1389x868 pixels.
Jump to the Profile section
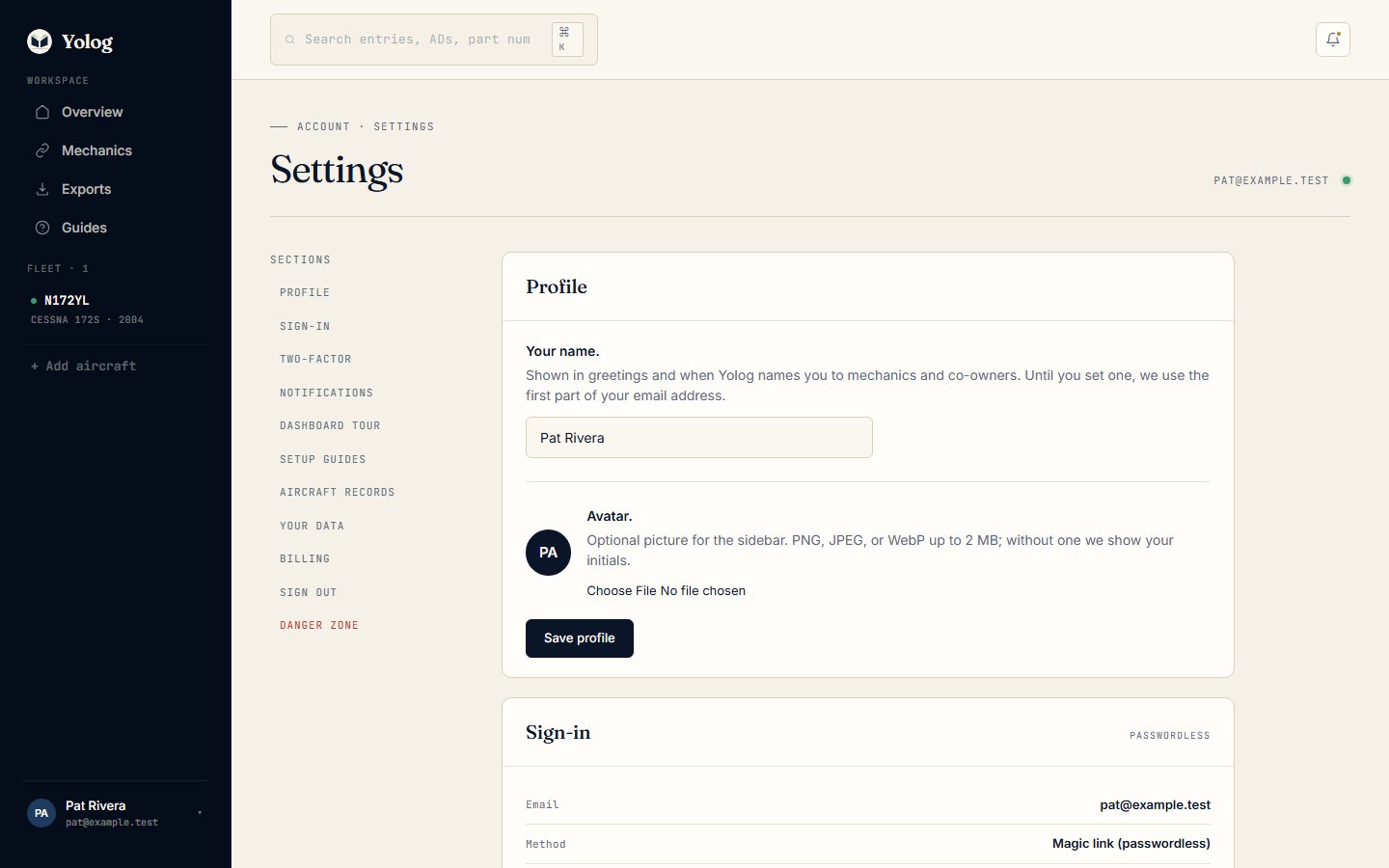[305, 292]
